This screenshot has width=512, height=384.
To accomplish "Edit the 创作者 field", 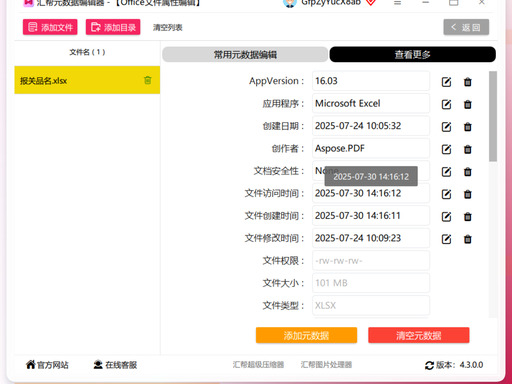I will tap(446, 149).
